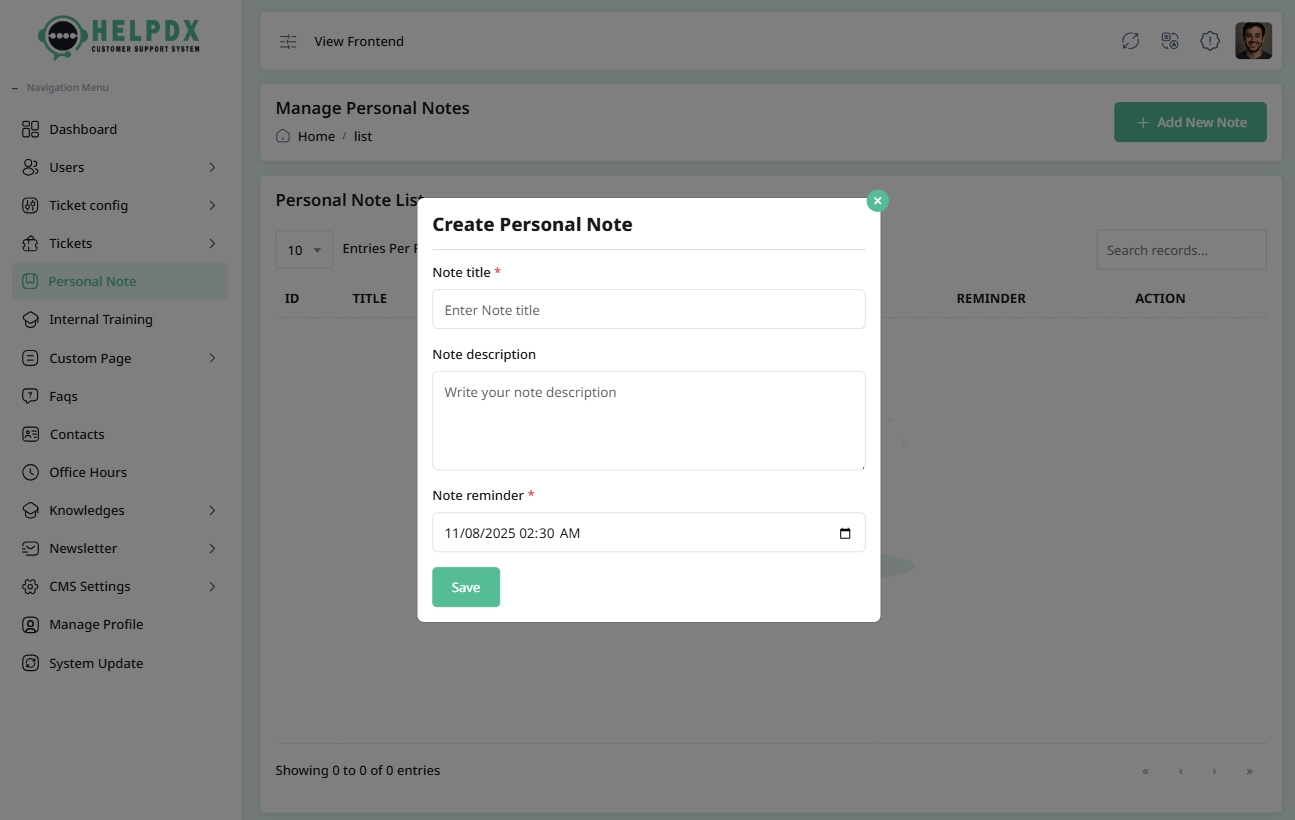
Task: Expand the CMS Settings submenu
Action: (x=211, y=586)
